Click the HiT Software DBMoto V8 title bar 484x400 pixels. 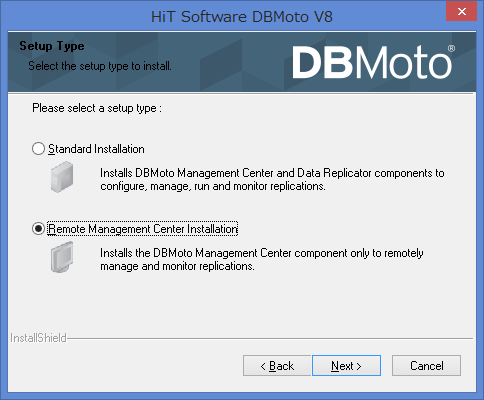pos(242,17)
